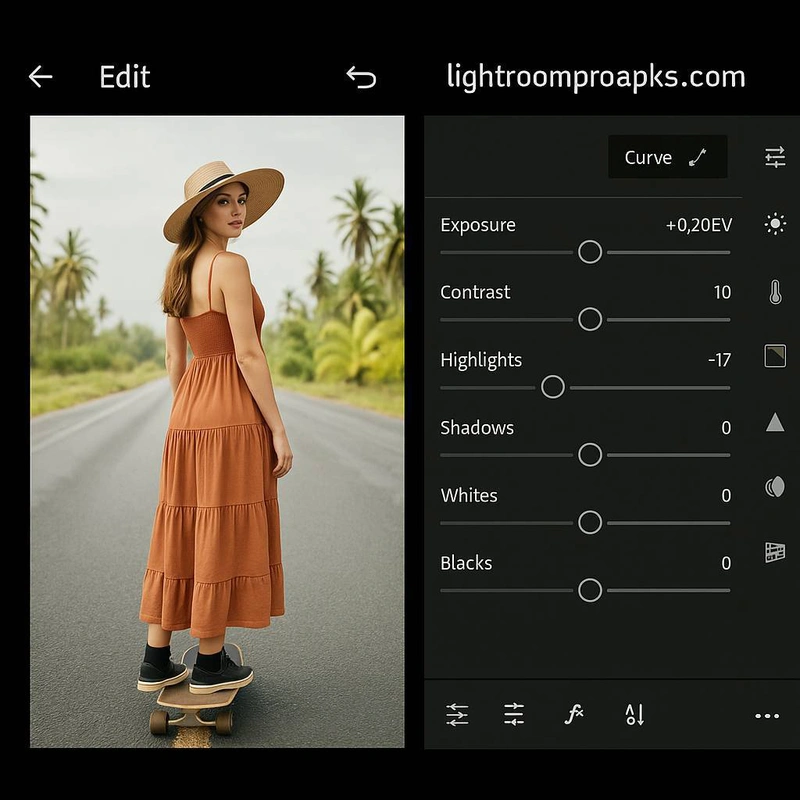Open the Curve editor
Viewport: 800px width, 800px height.
point(666,157)
